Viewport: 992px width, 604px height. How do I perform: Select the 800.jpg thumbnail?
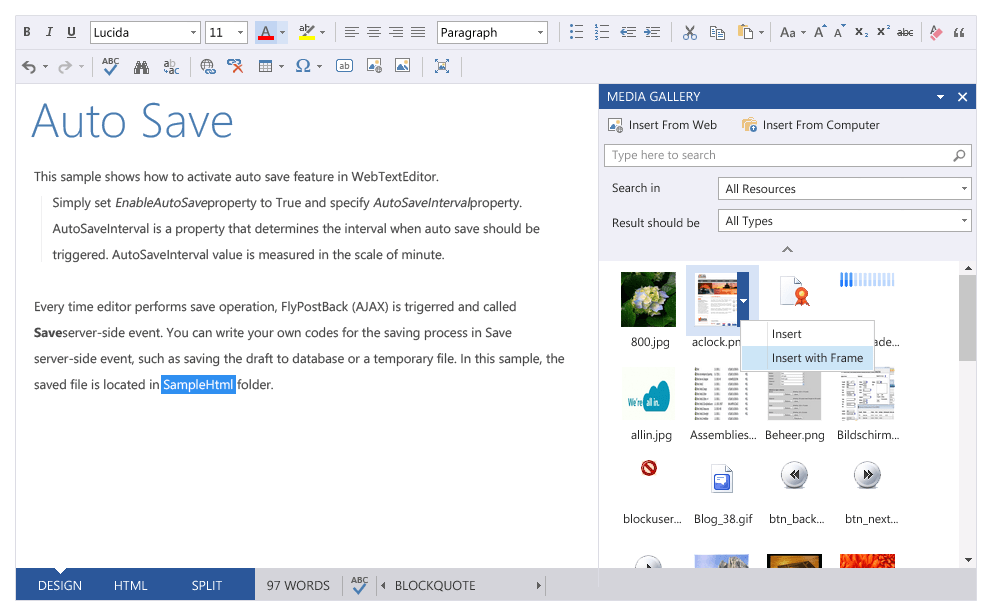coord(648,299)
